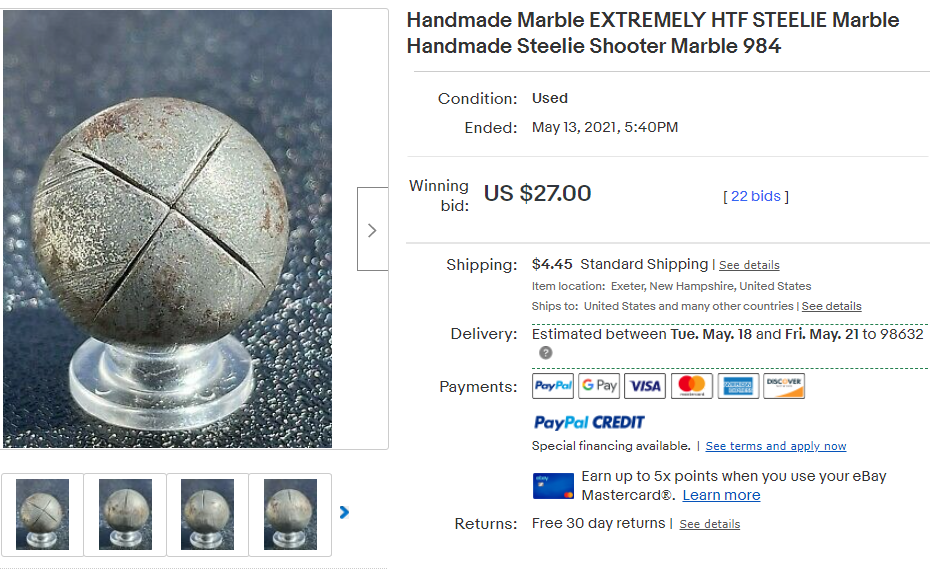
Task: Open shipping See details link
Action: tap(749, 265)
